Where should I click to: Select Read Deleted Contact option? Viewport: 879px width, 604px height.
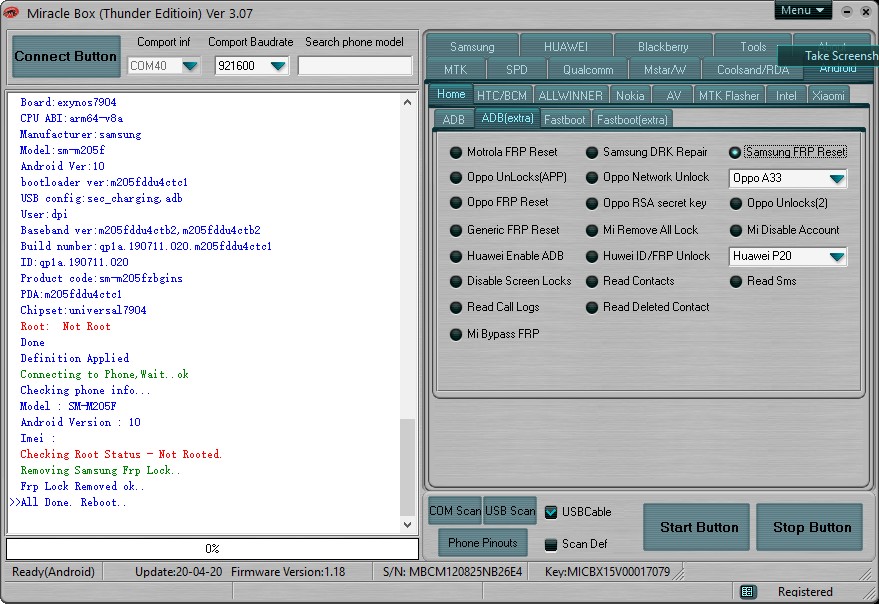click(x=591, y=307)
